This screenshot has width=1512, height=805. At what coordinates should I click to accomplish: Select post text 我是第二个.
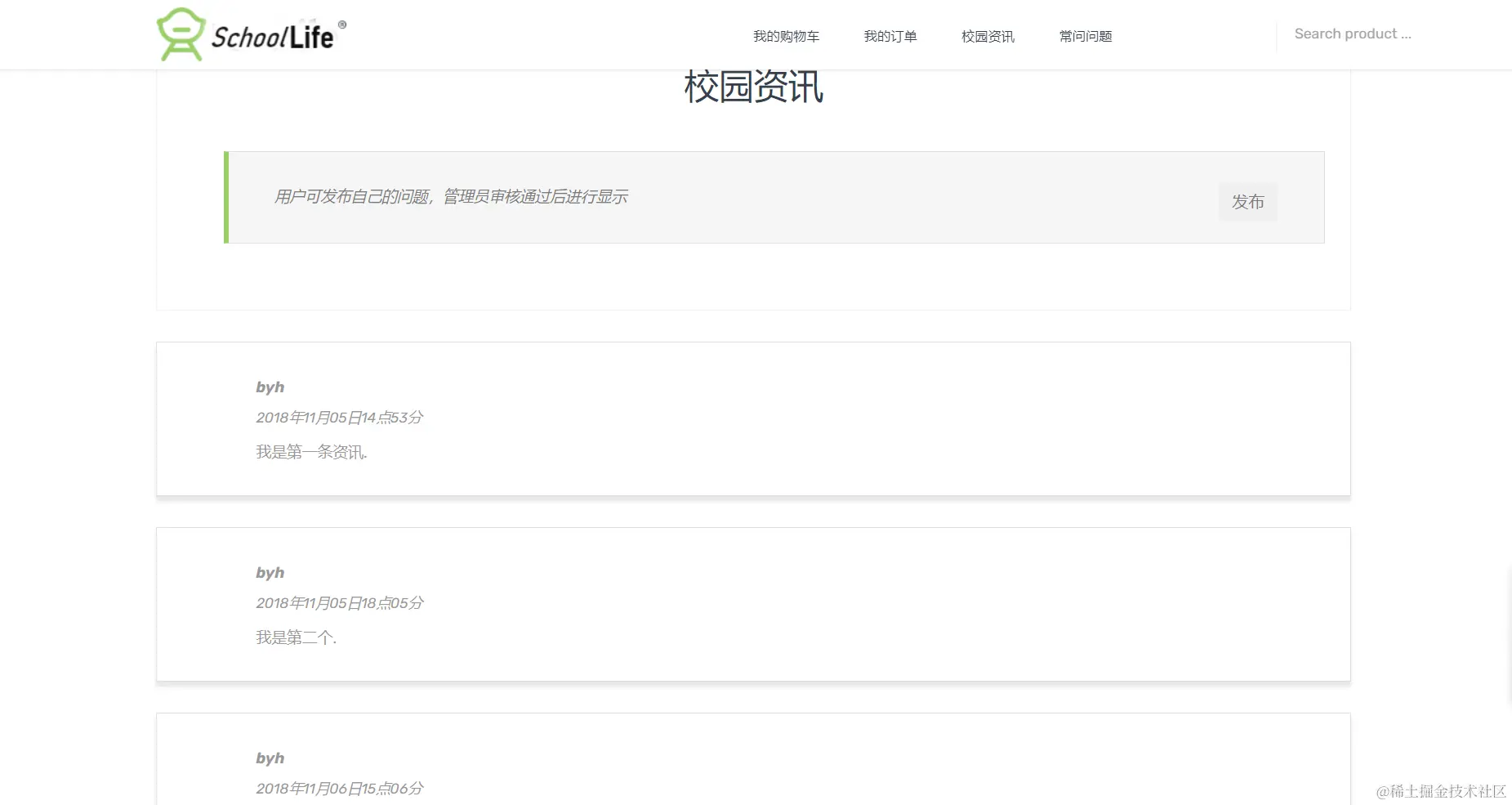click(x=295, y=637)
